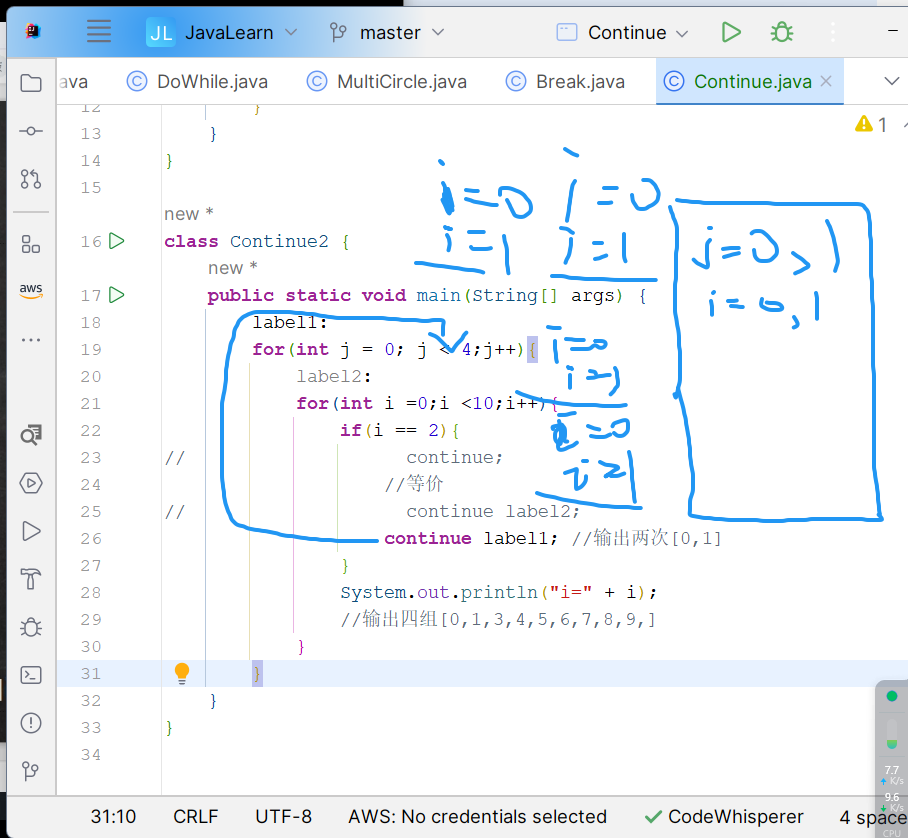This screenshot has width=908, height=838.
Task: Click the class name Continue2
Action: pos(279,241)
